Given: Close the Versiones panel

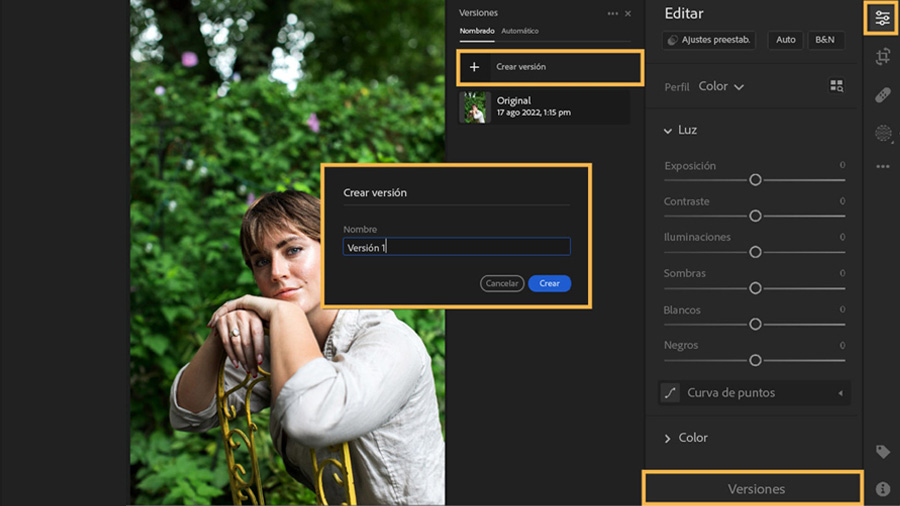Looking at the screenshot, I should 628,13.
